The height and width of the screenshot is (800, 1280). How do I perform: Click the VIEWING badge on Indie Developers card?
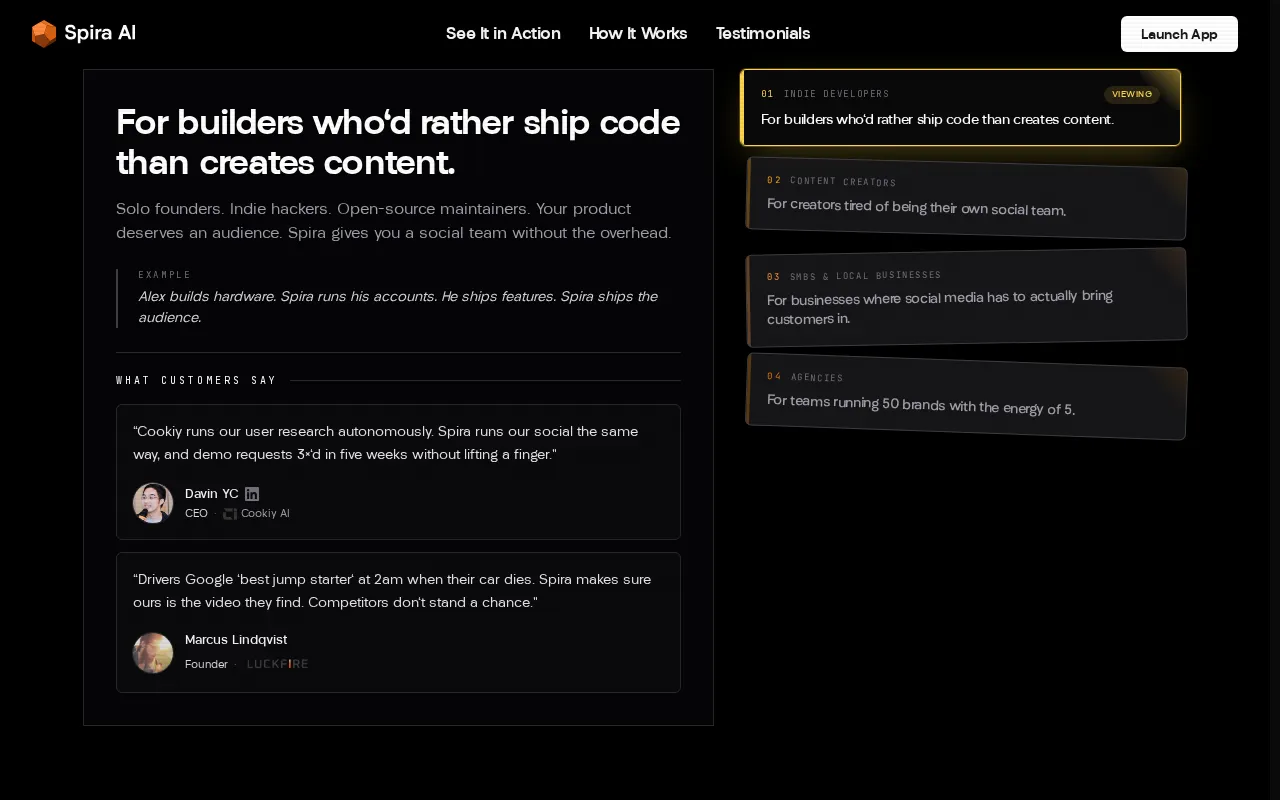1132,94
